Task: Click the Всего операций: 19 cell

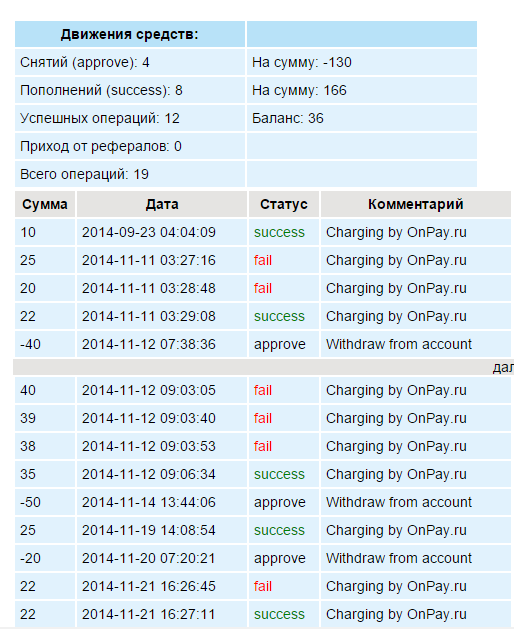Action: [130, 174]
